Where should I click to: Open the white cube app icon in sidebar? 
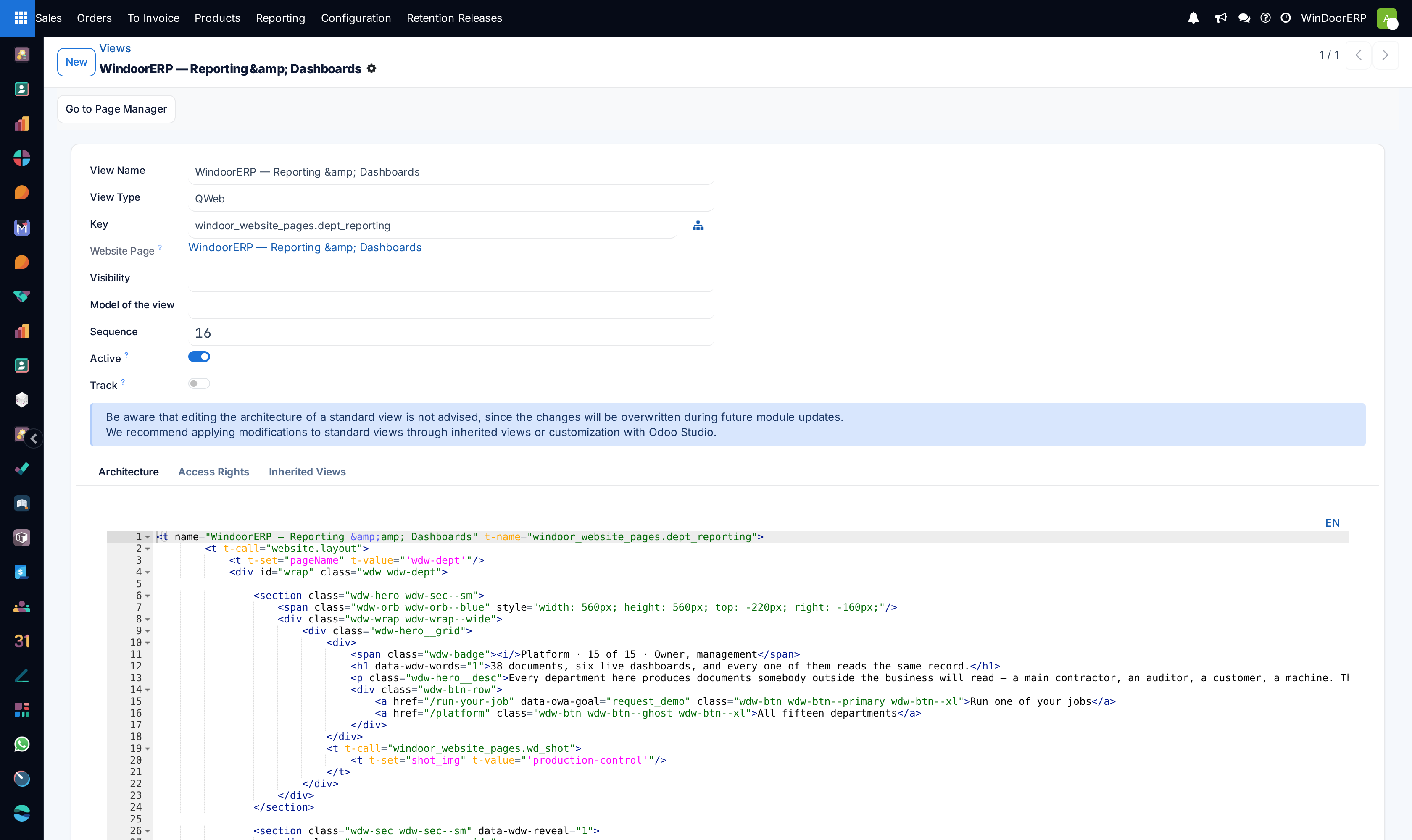(x=21, y=400)
